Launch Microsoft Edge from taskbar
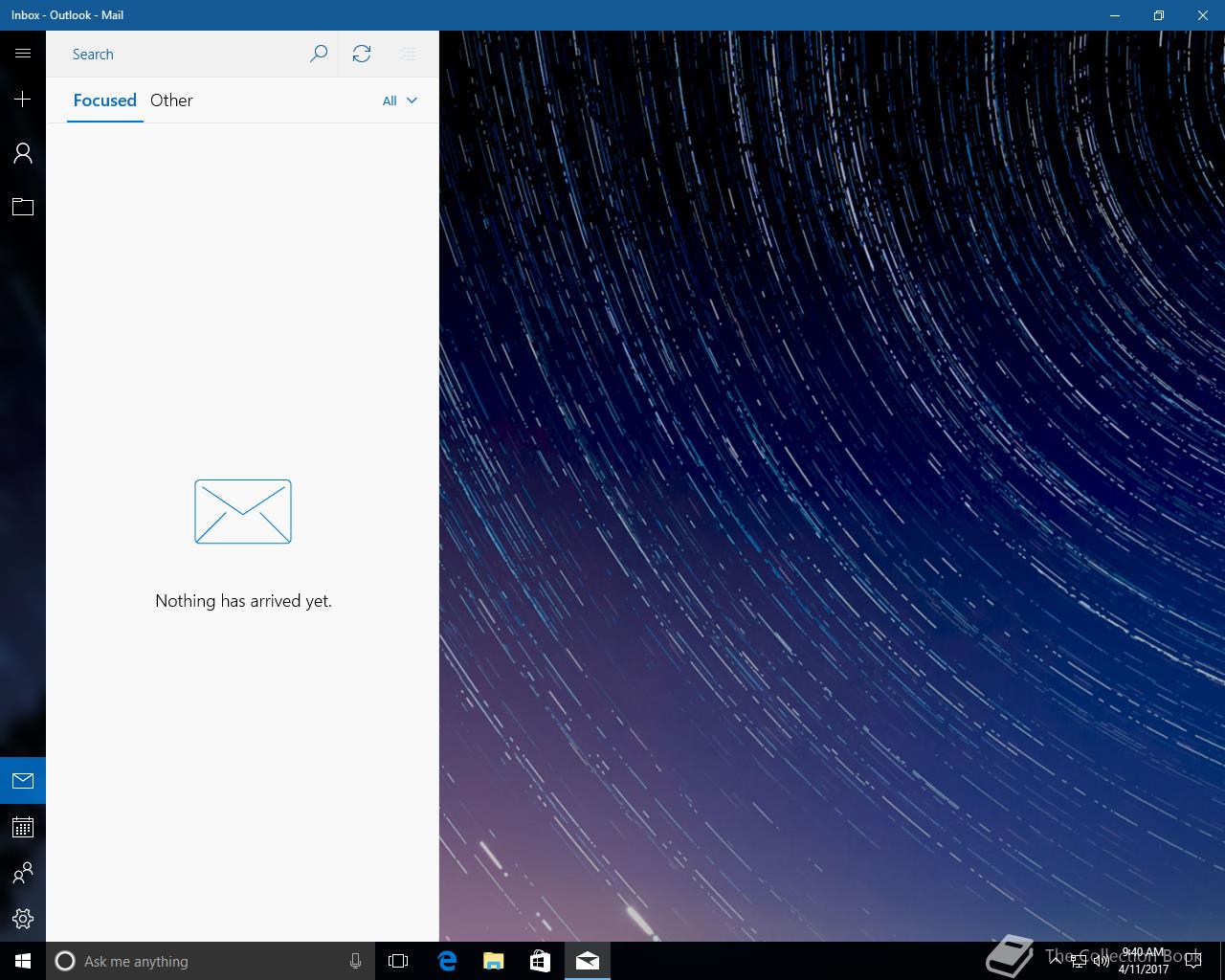The width and height of the screenshot is (1225, 980). tap(447, 961)
